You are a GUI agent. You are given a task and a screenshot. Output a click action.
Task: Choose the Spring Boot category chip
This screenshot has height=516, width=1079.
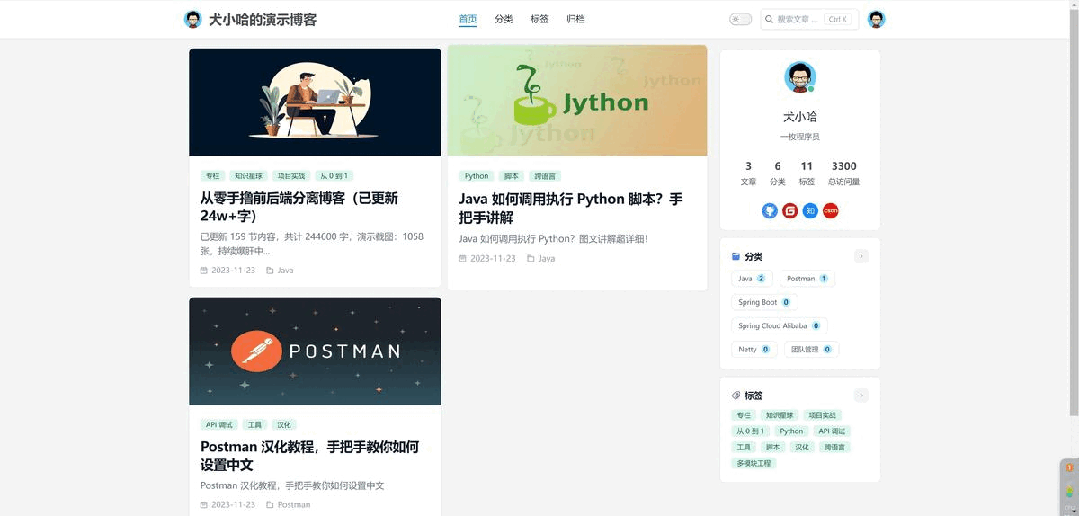coord(765,302)
